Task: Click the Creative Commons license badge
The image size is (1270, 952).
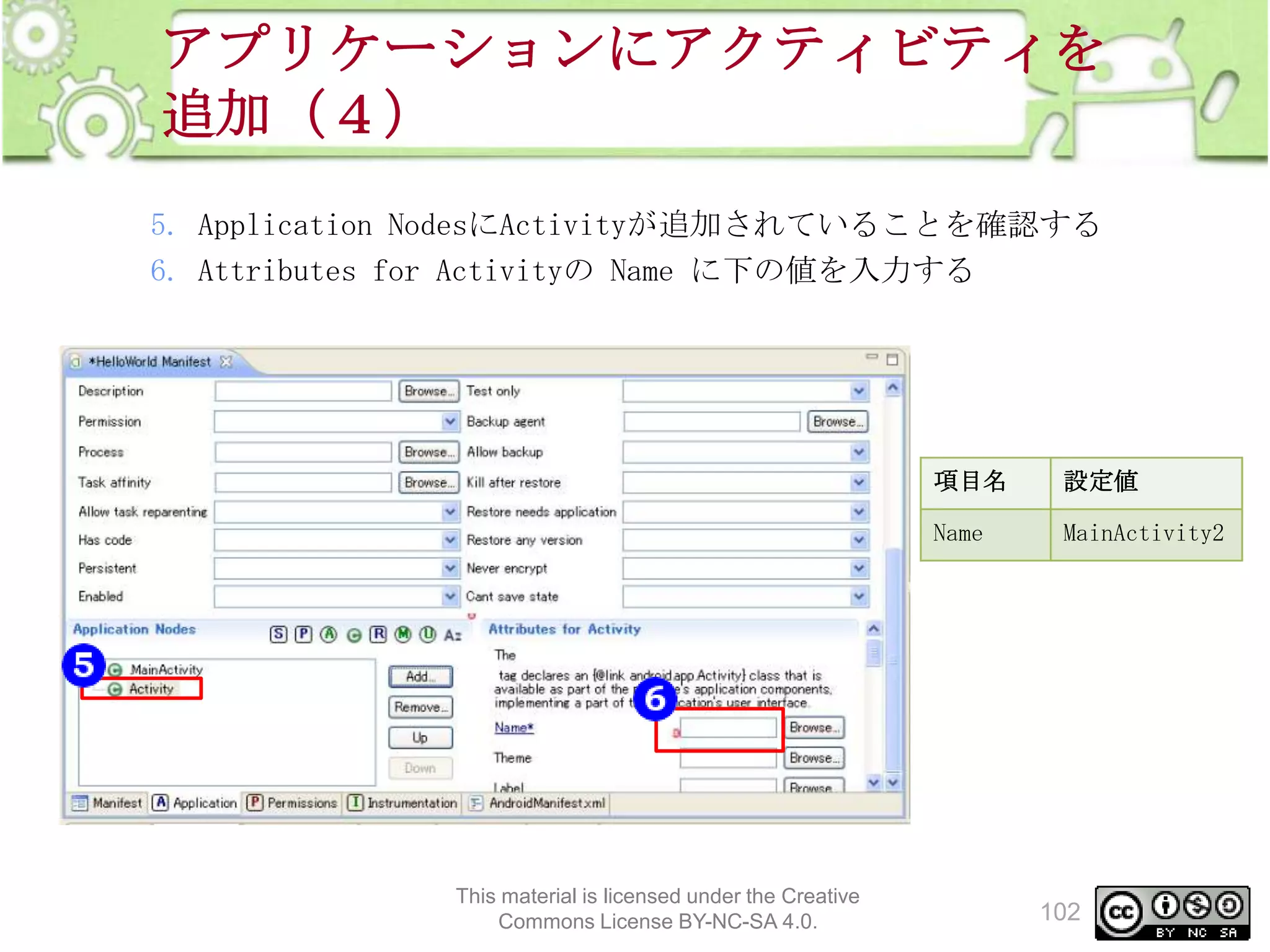Action: 1172,913
